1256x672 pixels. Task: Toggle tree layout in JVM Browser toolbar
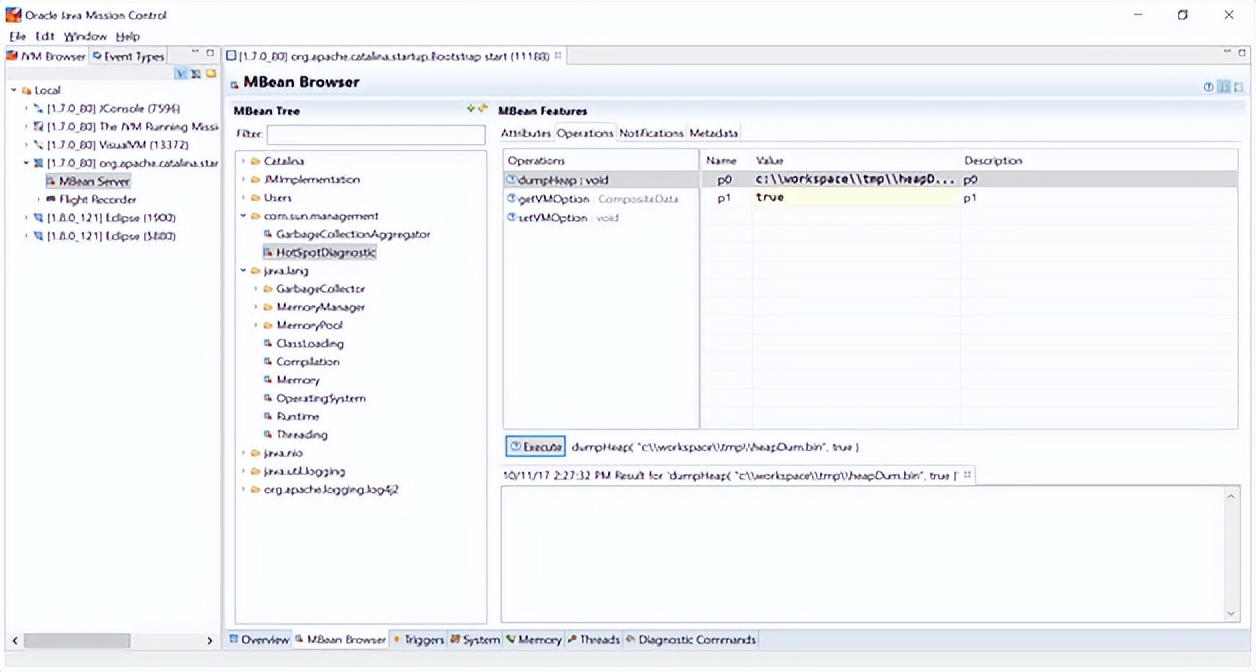[x=182, y=74]
